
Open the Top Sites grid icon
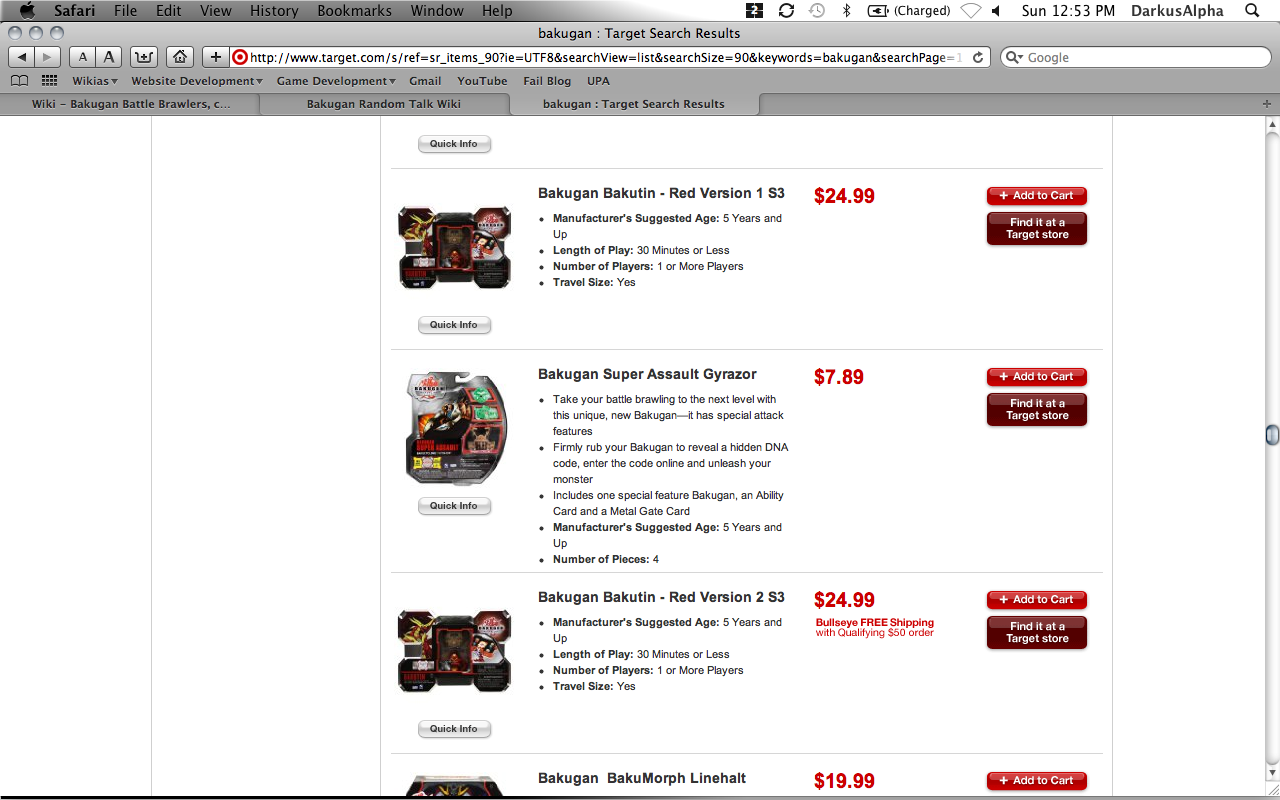[x=48, y=81]
